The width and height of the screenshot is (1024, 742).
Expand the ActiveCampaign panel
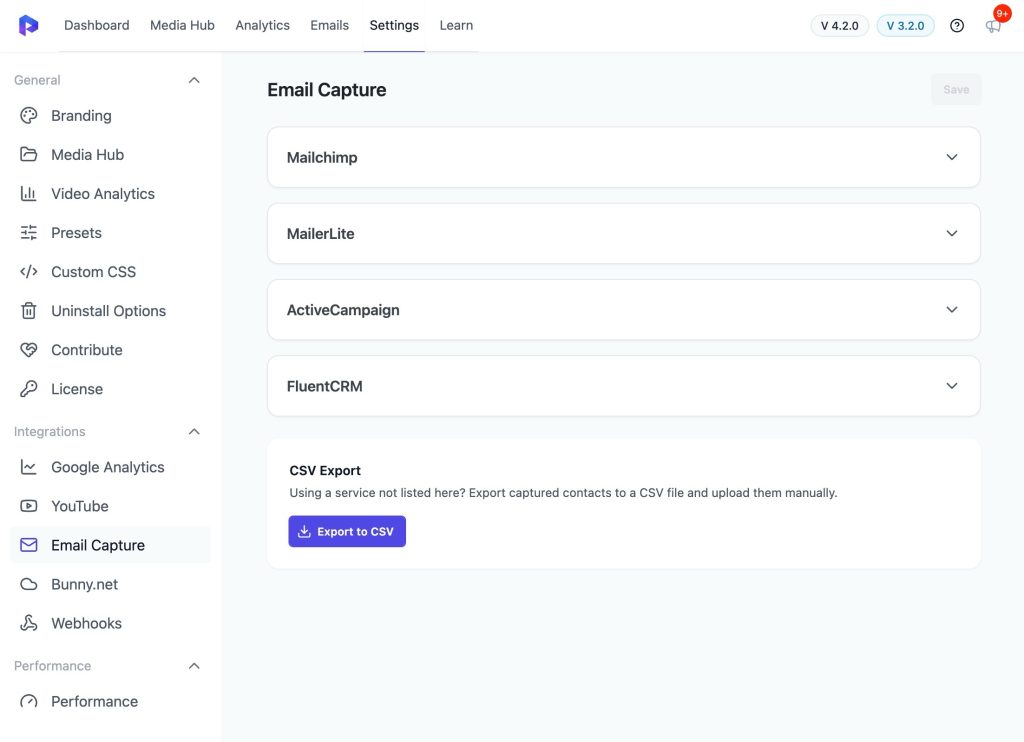point(624,310)
